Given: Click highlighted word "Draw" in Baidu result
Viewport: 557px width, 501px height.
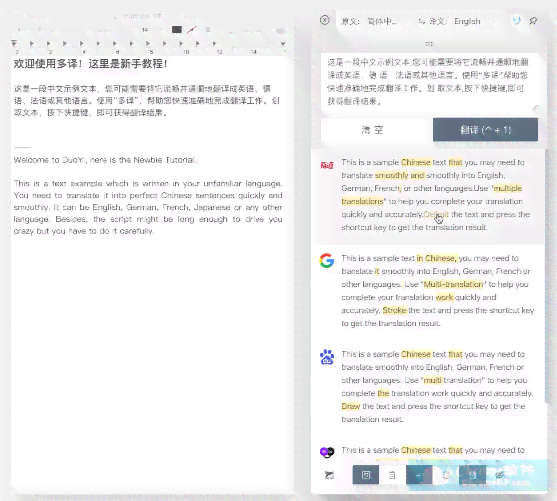Looking at the screenshot, I should [351, 406].
